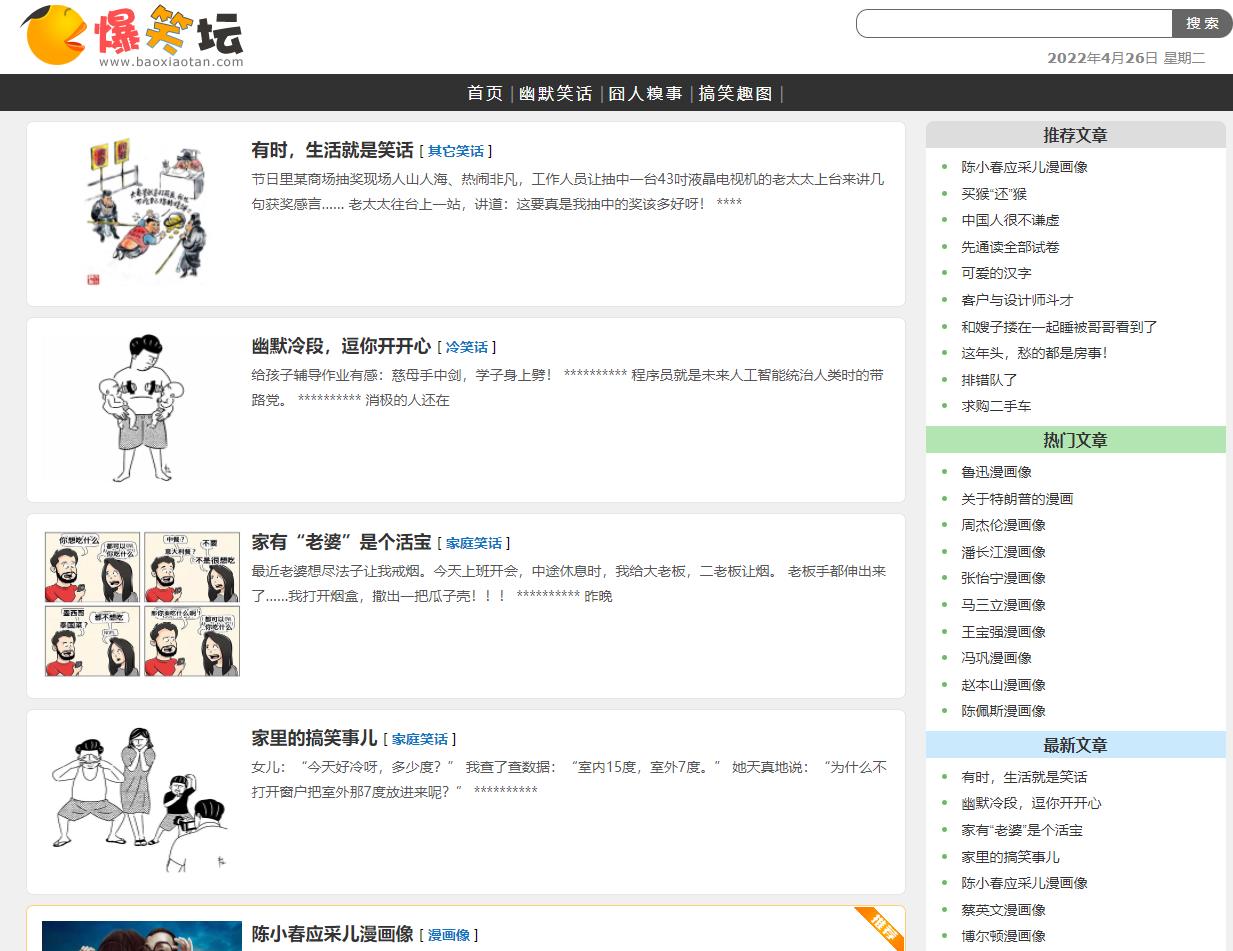
Task: Open article title 陈小春应采儿漫画像 in main list
Action: click(332, 934)
